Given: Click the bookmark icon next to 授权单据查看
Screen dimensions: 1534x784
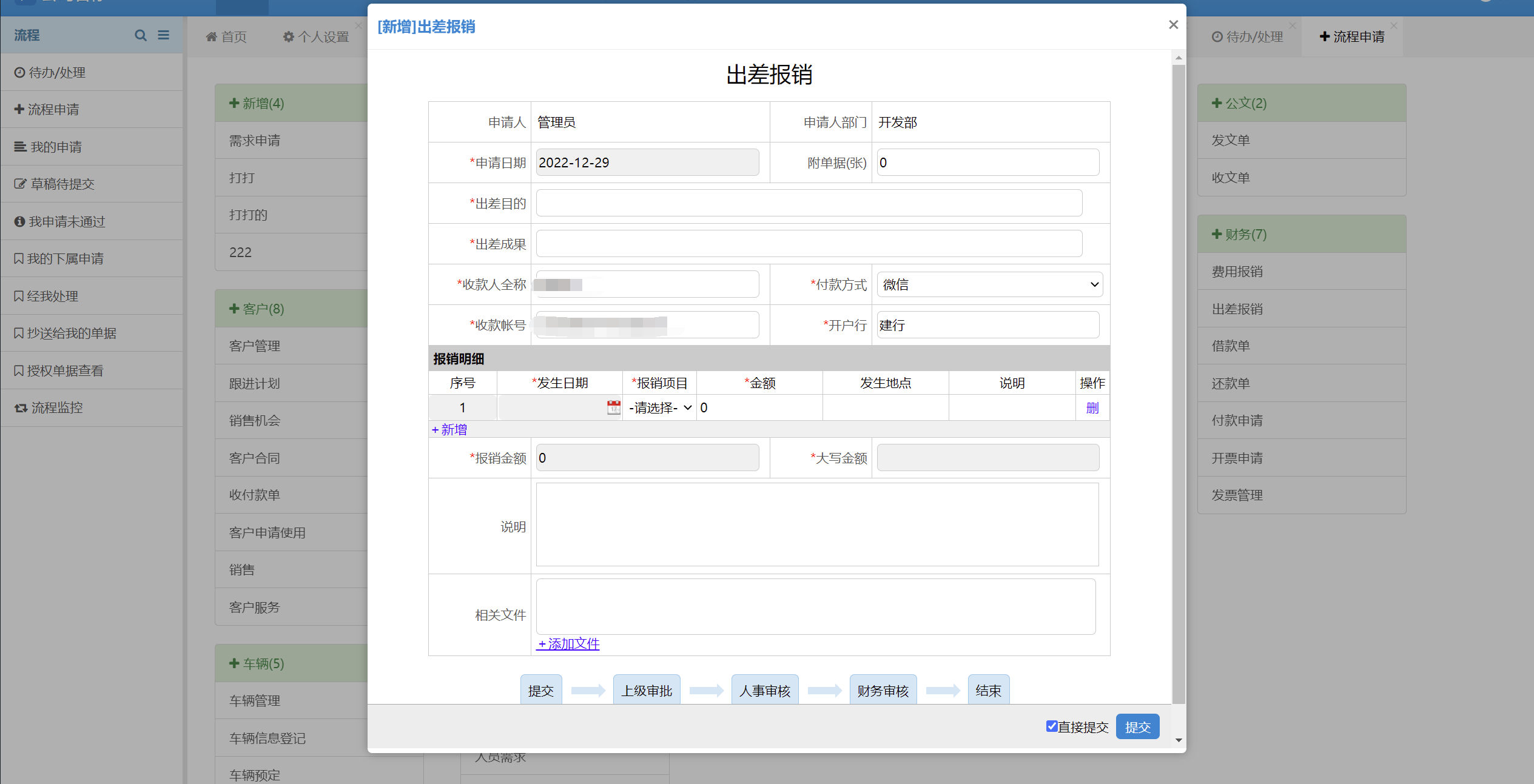Looking at the screenshot, I should coord(19,371).
